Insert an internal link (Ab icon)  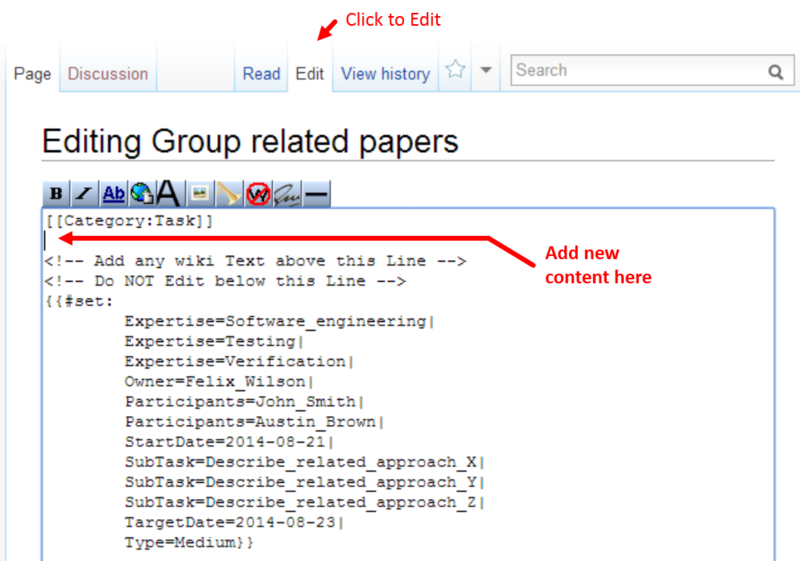click(x=114, y=194)
